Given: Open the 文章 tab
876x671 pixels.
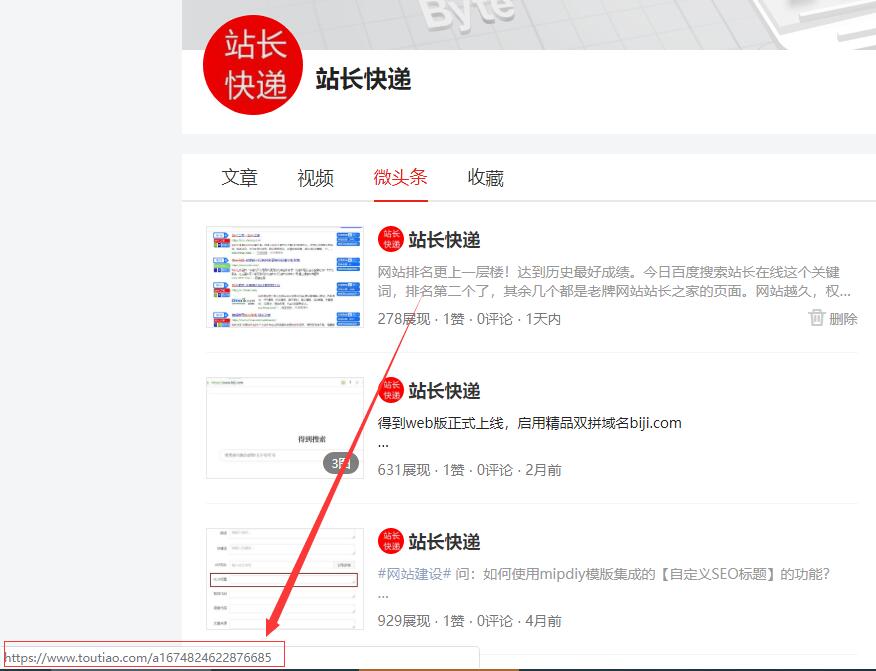Looking at the screenshot, I should (x=240, y=178).
